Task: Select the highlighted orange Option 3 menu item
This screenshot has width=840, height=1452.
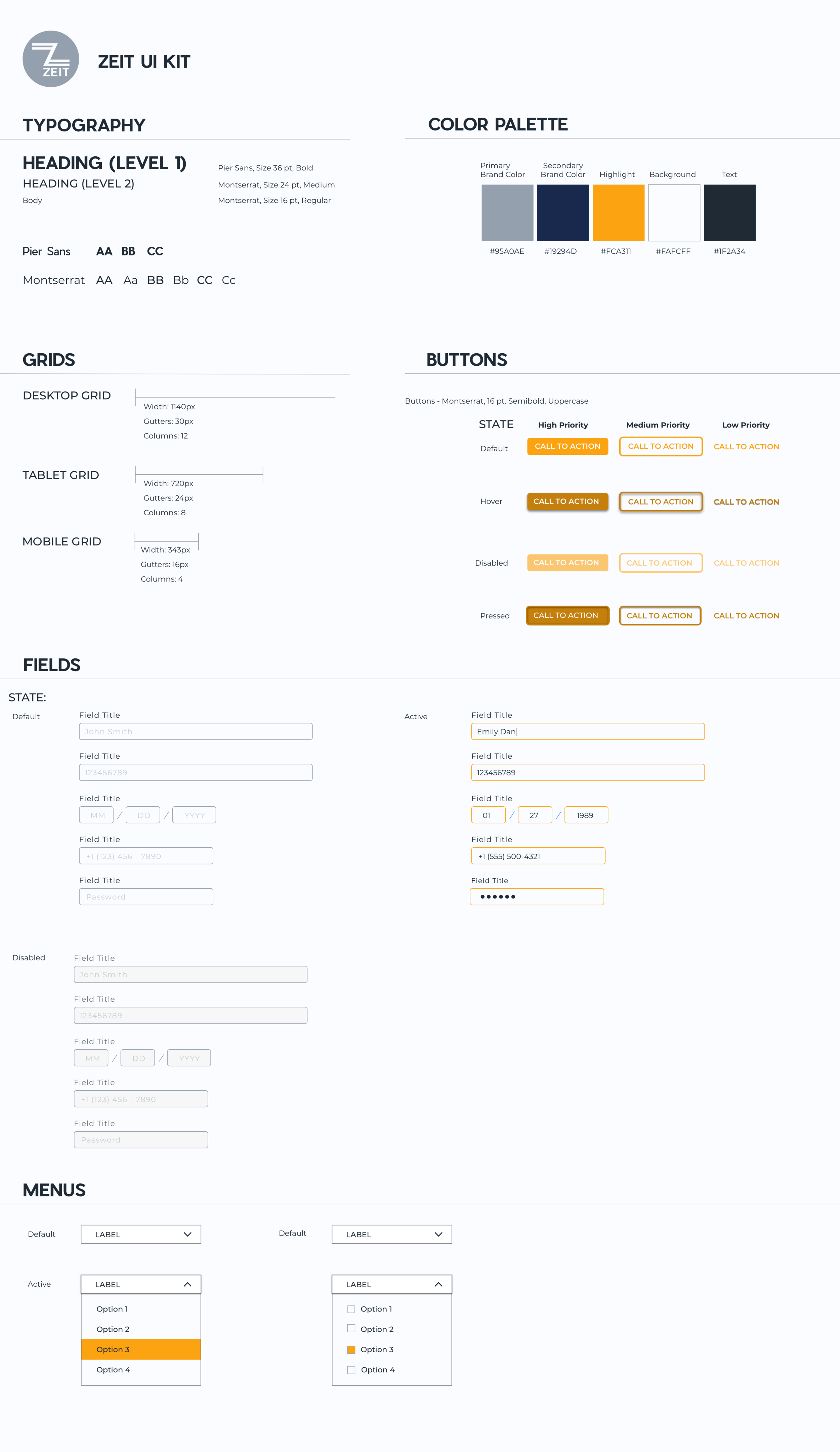Action: (x=140, y=1349)
